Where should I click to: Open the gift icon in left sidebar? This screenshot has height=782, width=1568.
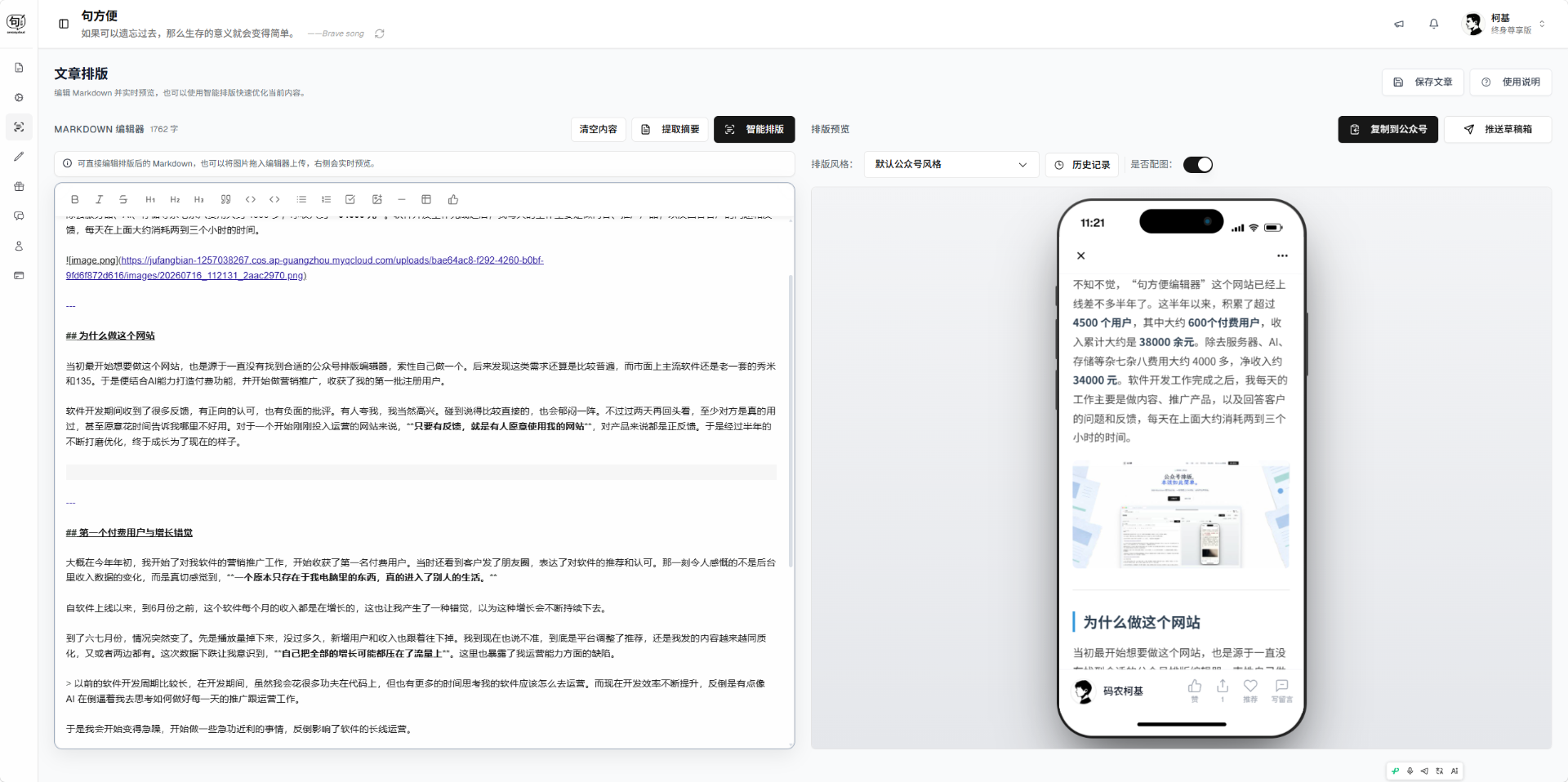(19, 186)
